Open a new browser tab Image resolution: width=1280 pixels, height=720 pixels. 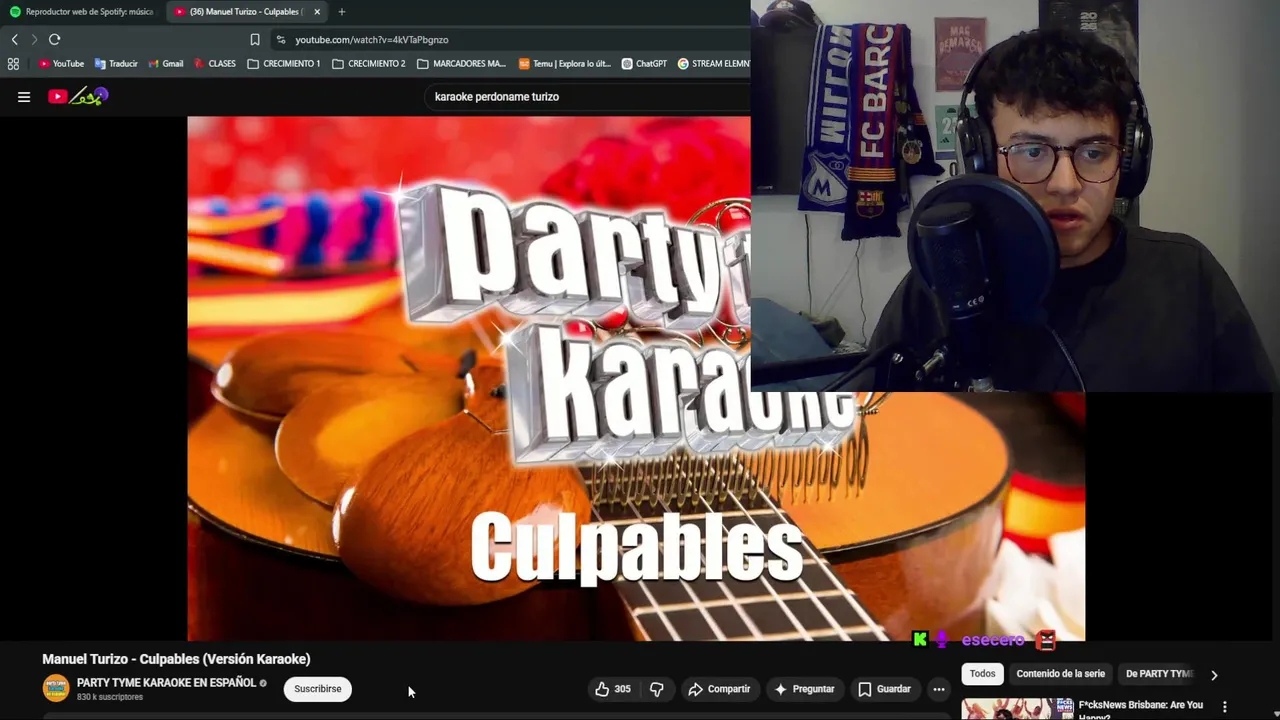click(x=342, y=12)
